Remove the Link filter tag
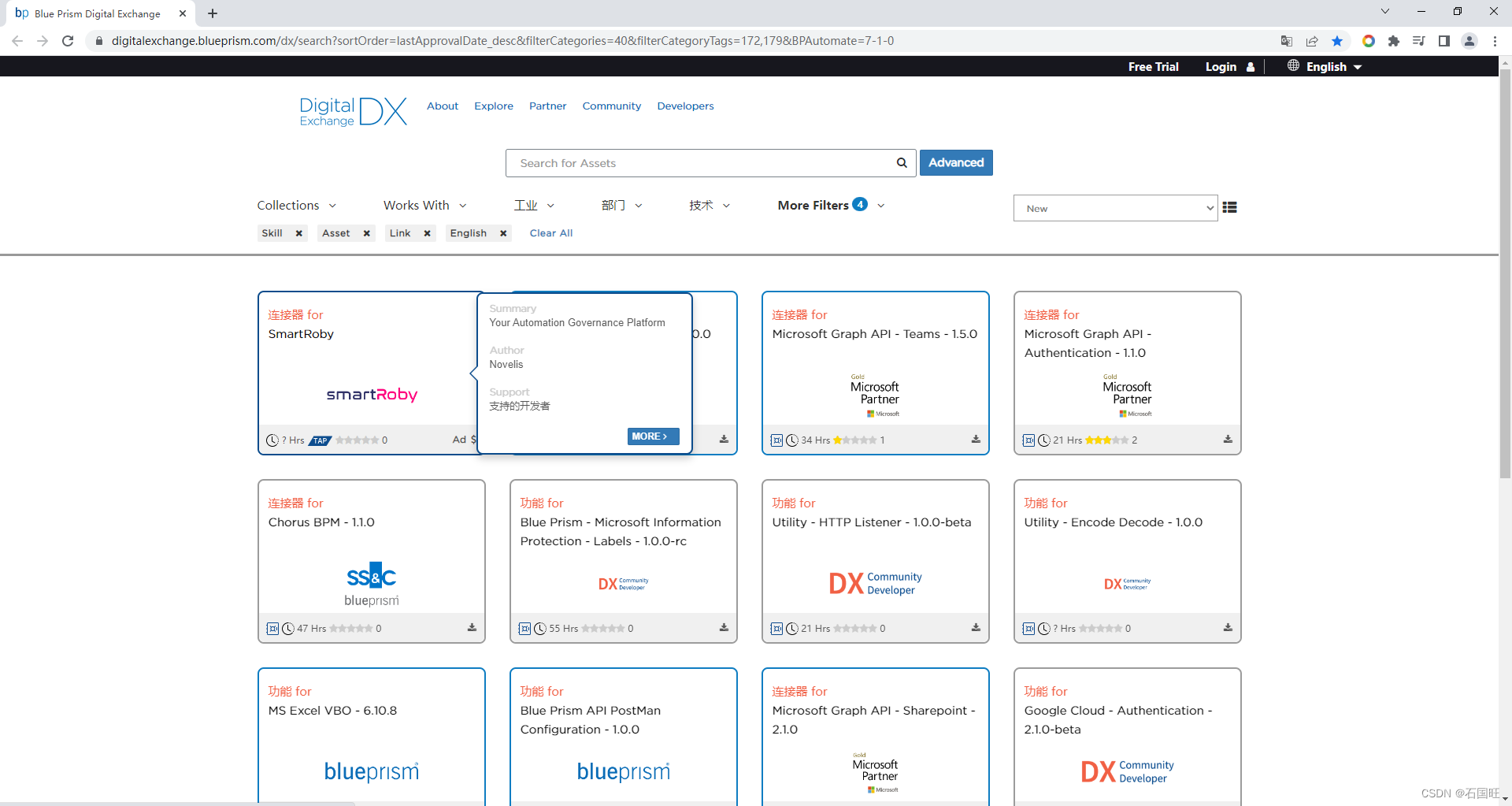The height and width of the screenshot is (806, 1512). pos(427,233)
